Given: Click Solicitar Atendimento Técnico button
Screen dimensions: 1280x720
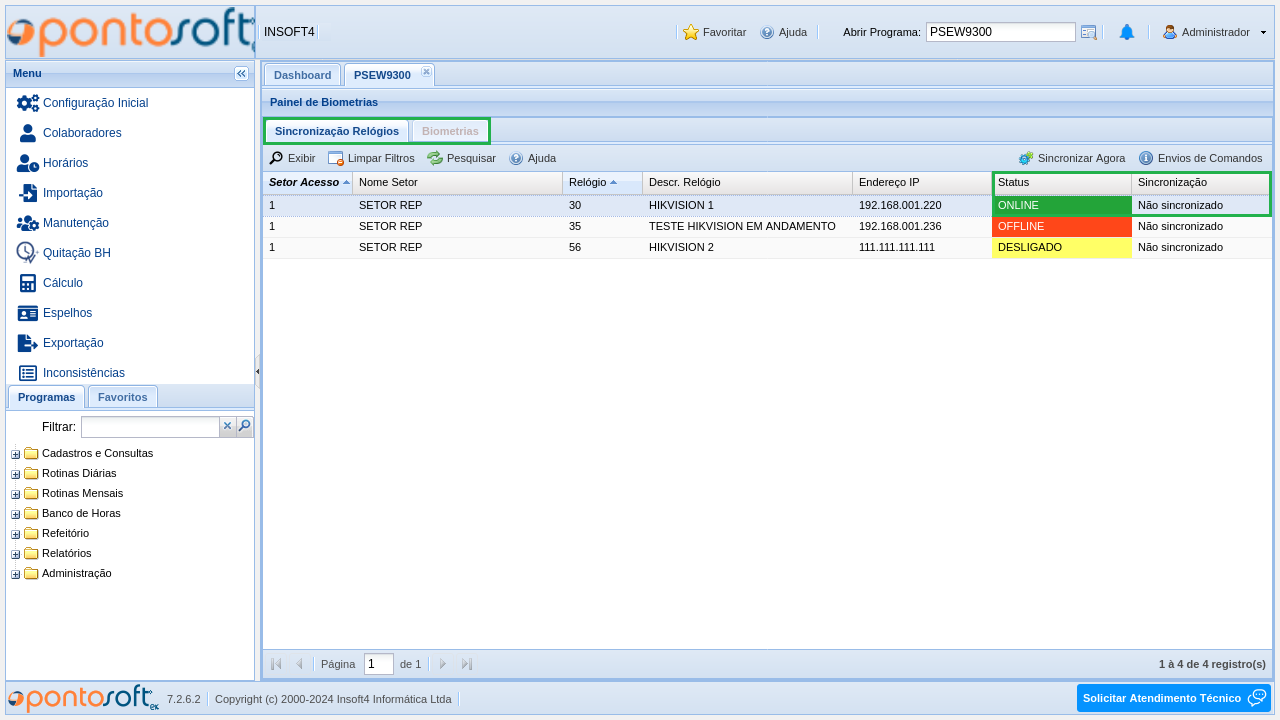Looking at the screenshot, I should [x=1173, y=698].
